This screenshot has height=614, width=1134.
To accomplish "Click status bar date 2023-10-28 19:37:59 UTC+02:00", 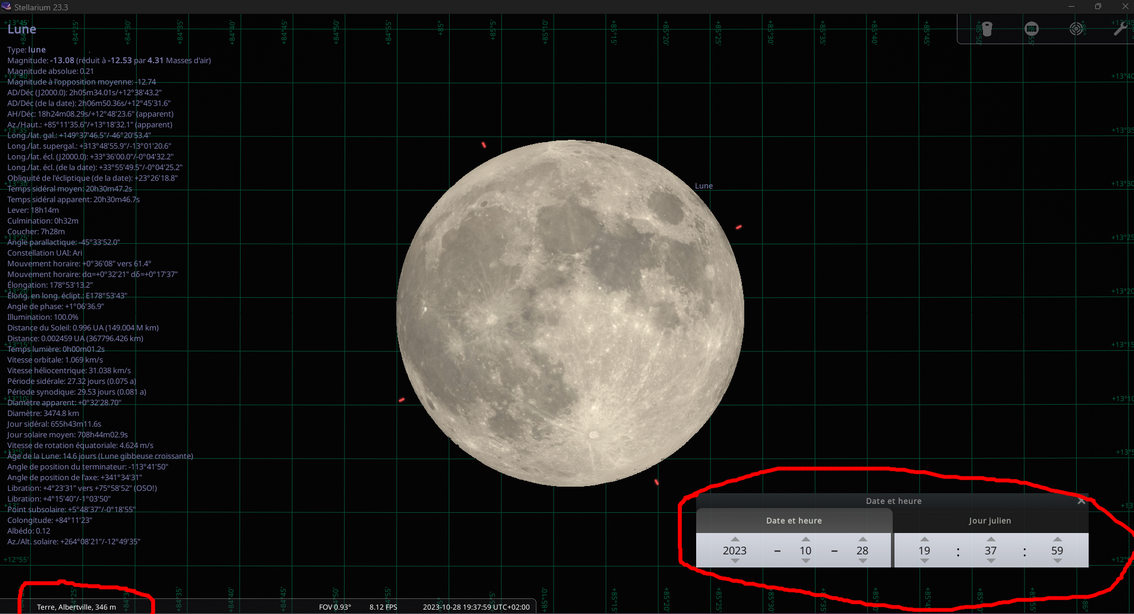I will 476,607.
